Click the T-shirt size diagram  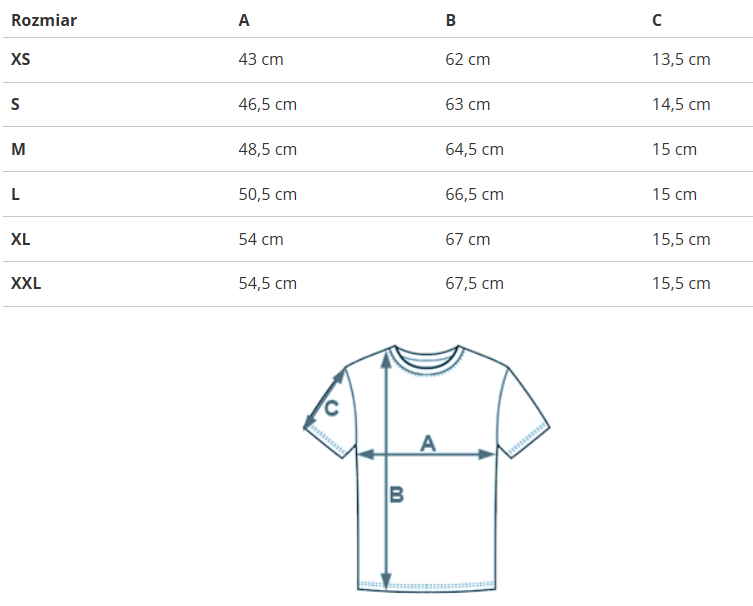point(427,467)
